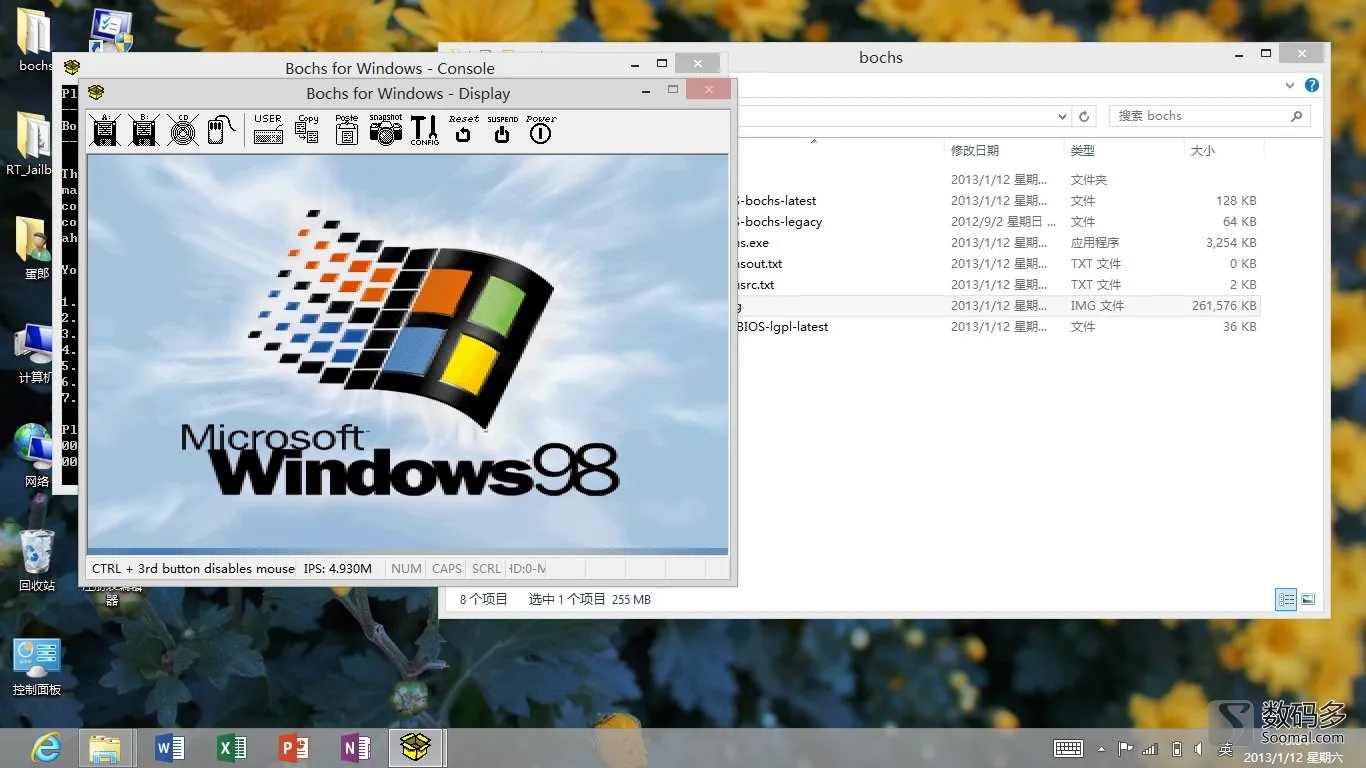The image size is (1366, 768).
Task: Click the 文件夹 type cell
Action: 1089,180
